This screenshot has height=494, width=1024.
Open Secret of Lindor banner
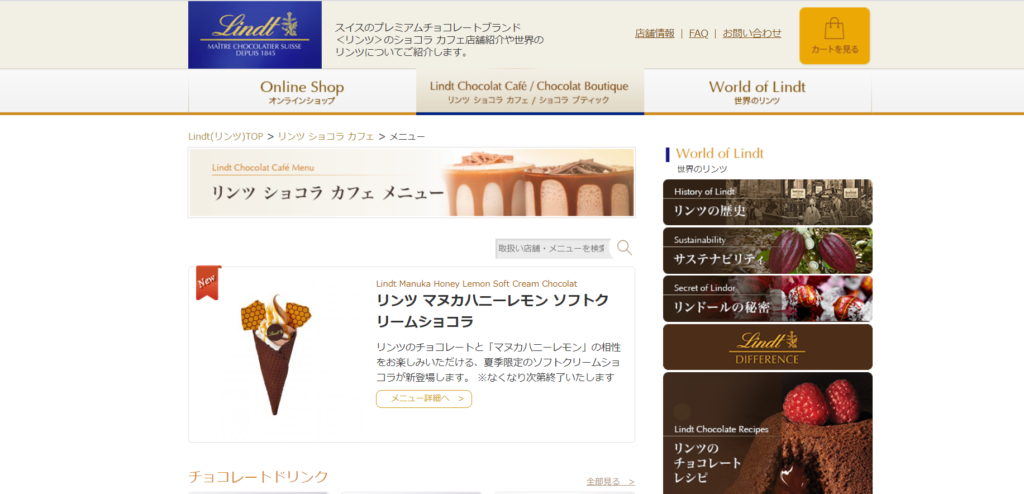[x=767, y=299]
